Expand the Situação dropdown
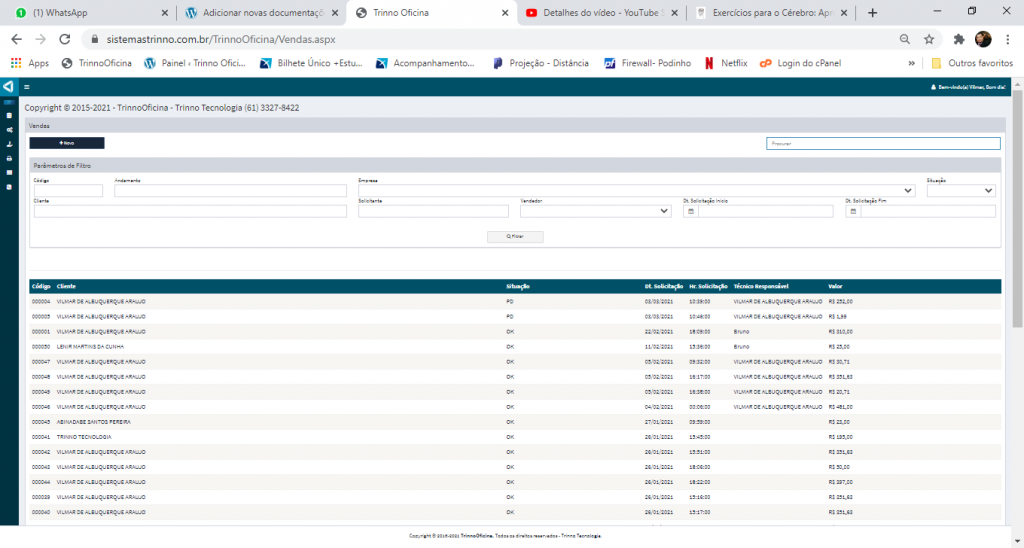This screenshot has height=548, width=1024. (988, 191)
